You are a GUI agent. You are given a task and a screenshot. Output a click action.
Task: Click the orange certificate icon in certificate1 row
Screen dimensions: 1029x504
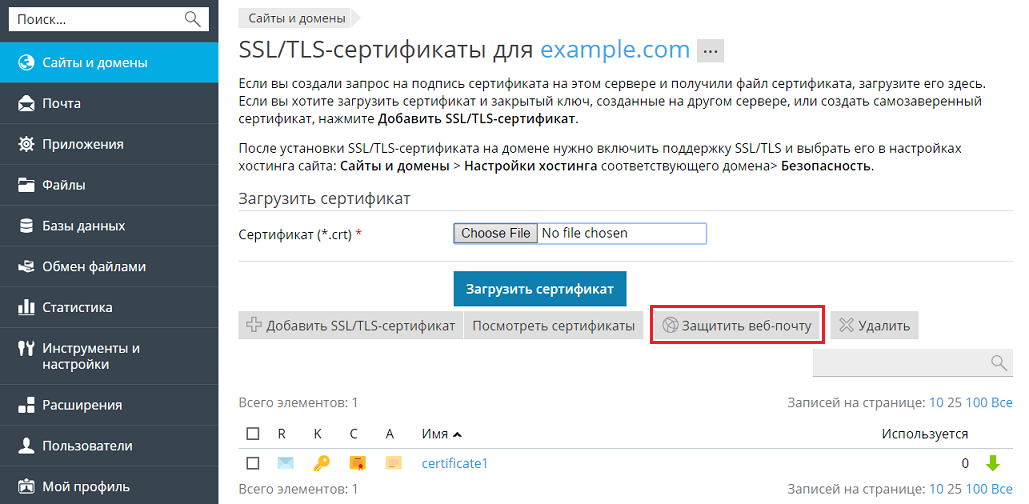click(x=357, y=463)
